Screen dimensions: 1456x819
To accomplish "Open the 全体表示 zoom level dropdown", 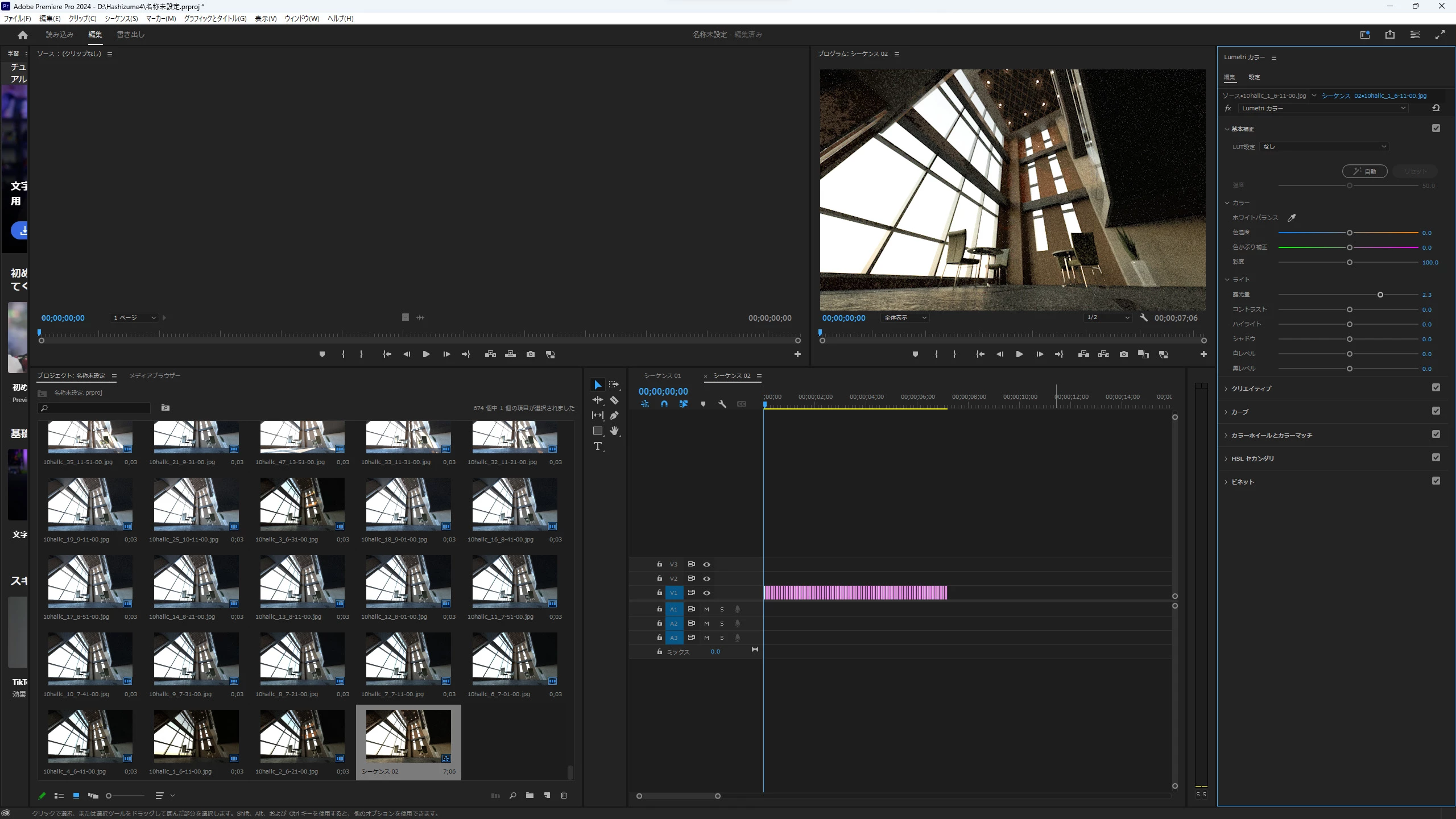I will pyautogui.click(x=905, y=318).
